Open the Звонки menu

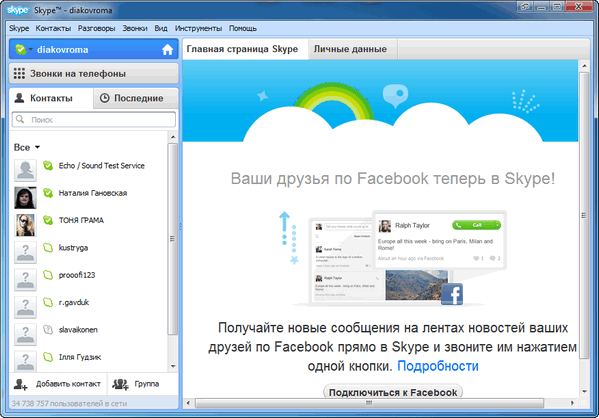[134, 28]
